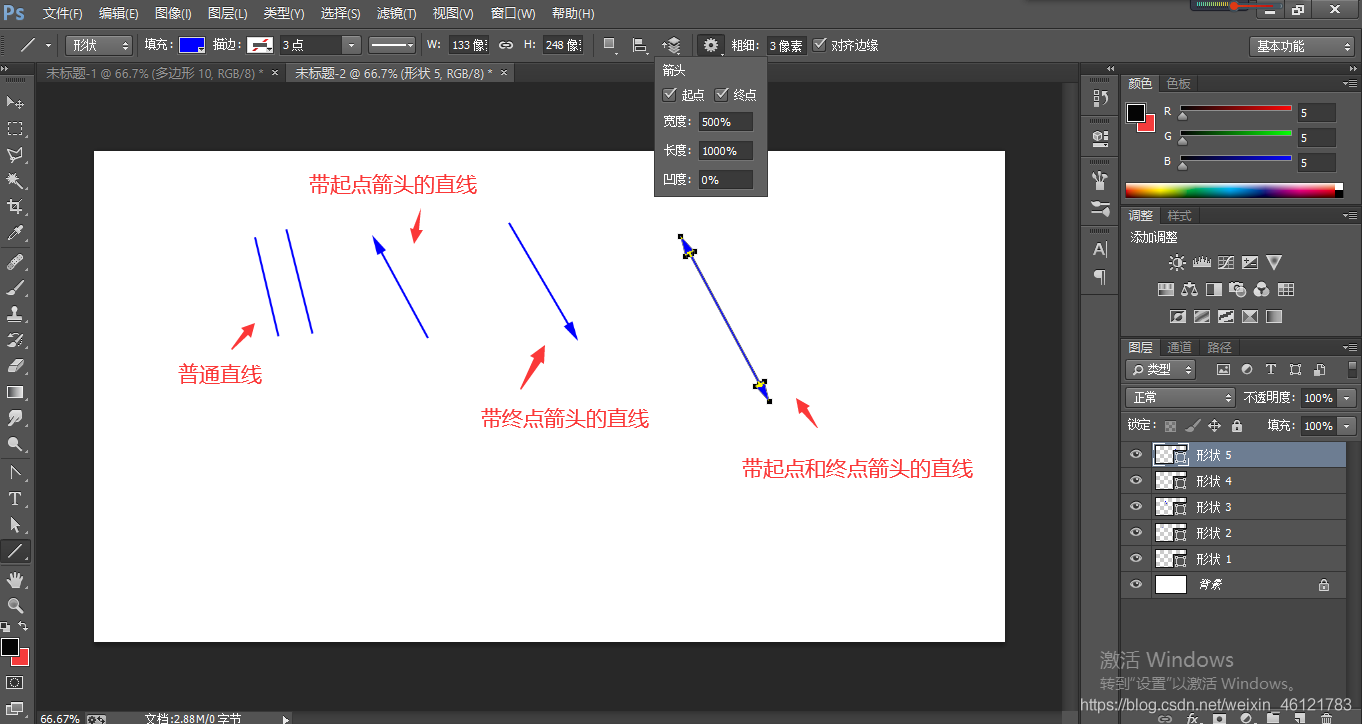Screen dimensions: 1362x724
Task: Toggle the 对齐边缘 checkbox
Action: 820,44
